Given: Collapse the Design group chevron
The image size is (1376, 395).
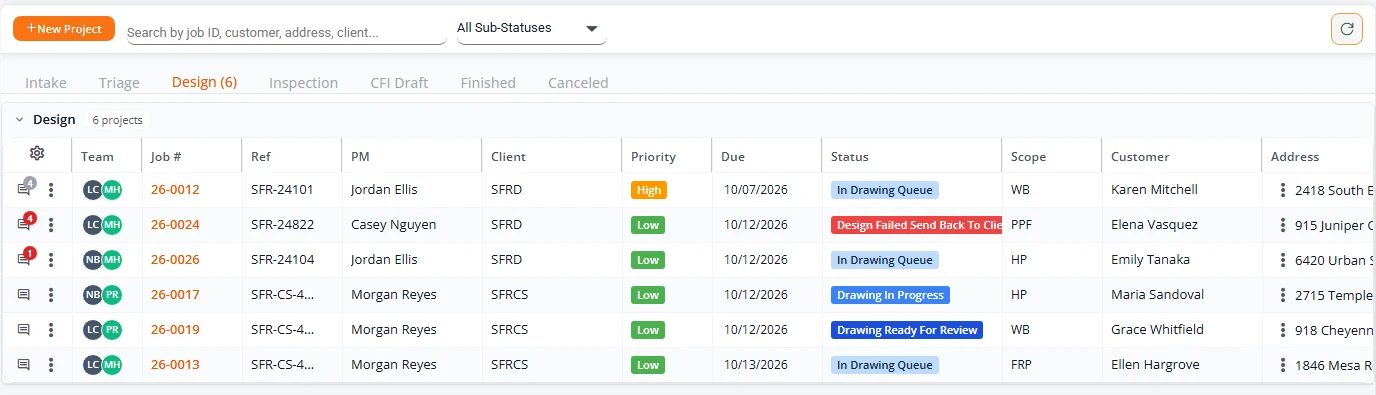Looking at the screenshot, I should point(19,119).
